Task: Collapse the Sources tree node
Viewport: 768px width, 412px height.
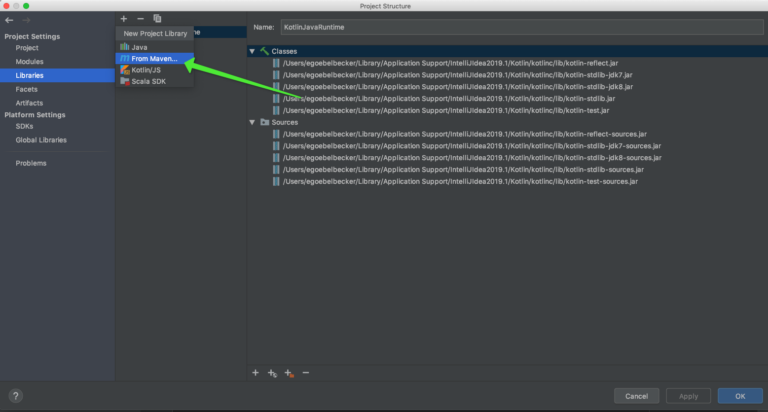Action: [x=253, y=122]
